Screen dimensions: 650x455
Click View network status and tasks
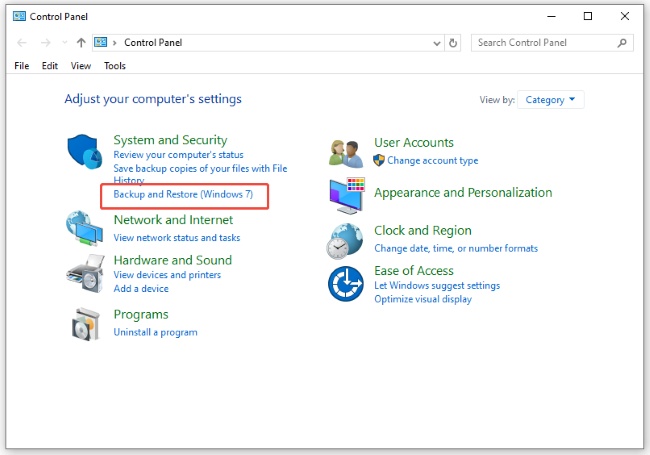(x=177, y=238)
